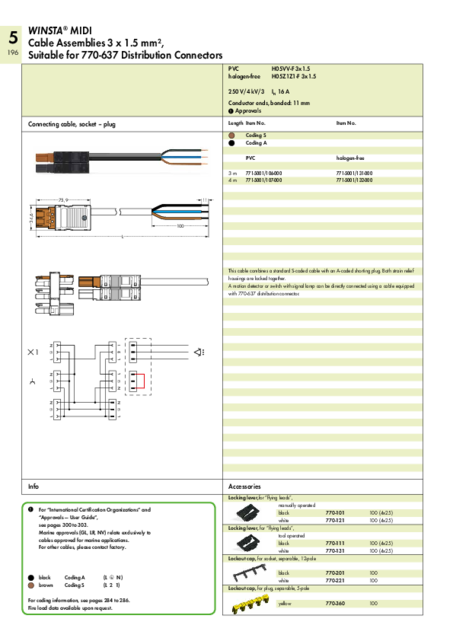Click the 'PVC' column label above item numbers
The width and height of the screenshot is (453, 641).
250,158
